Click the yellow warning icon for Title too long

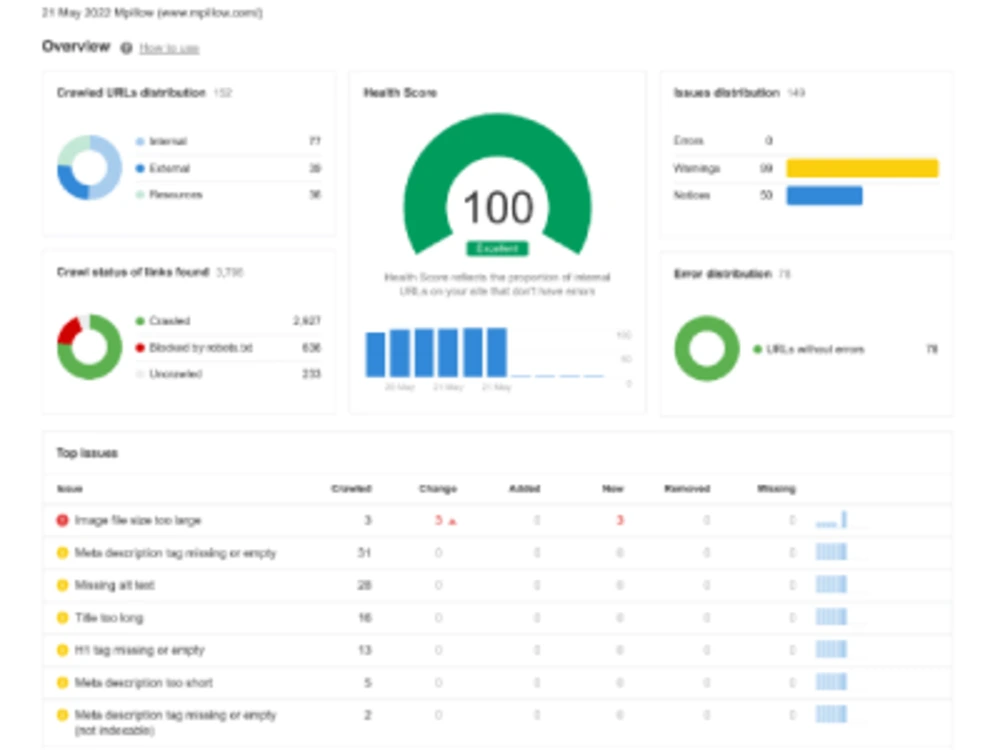pos(62,617)
